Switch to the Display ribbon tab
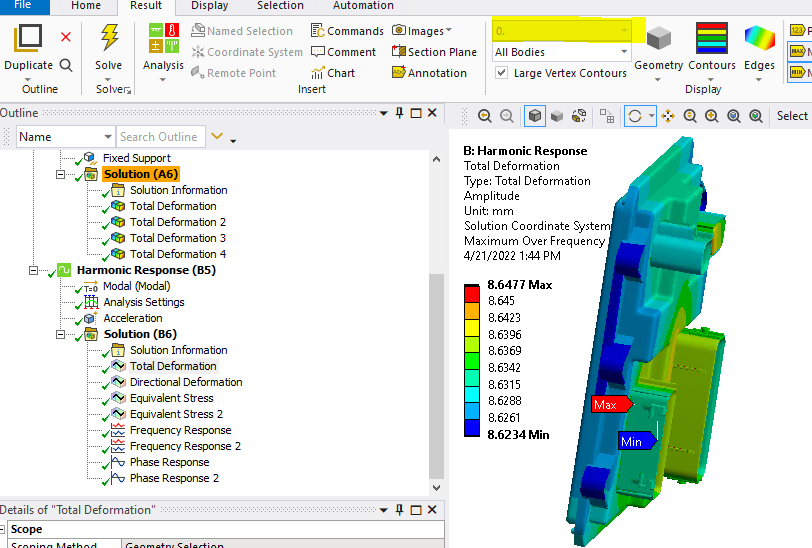Viewport: 812px width, 548px height. [209, 6]
